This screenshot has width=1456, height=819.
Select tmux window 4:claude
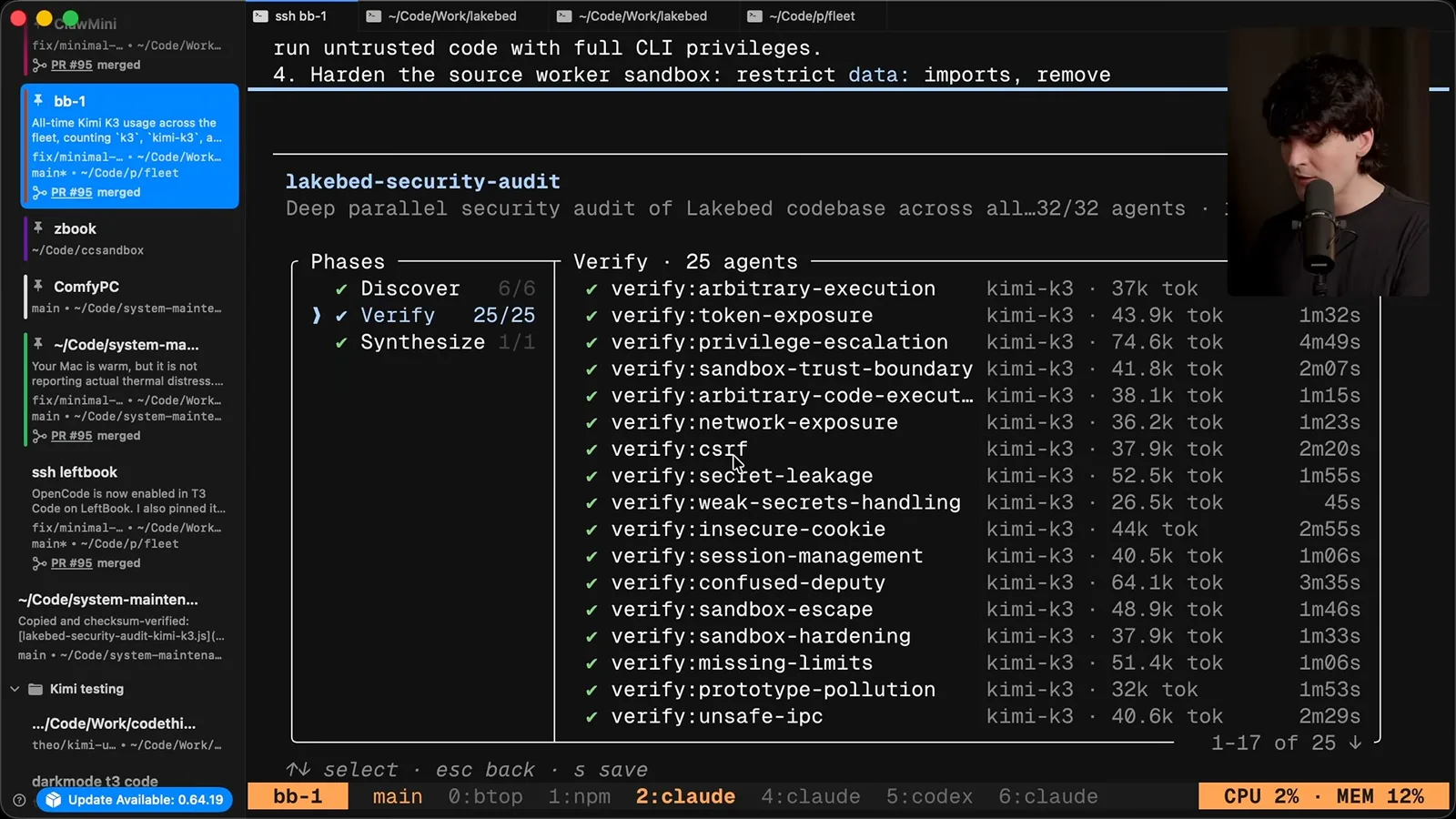coord(810,796)
